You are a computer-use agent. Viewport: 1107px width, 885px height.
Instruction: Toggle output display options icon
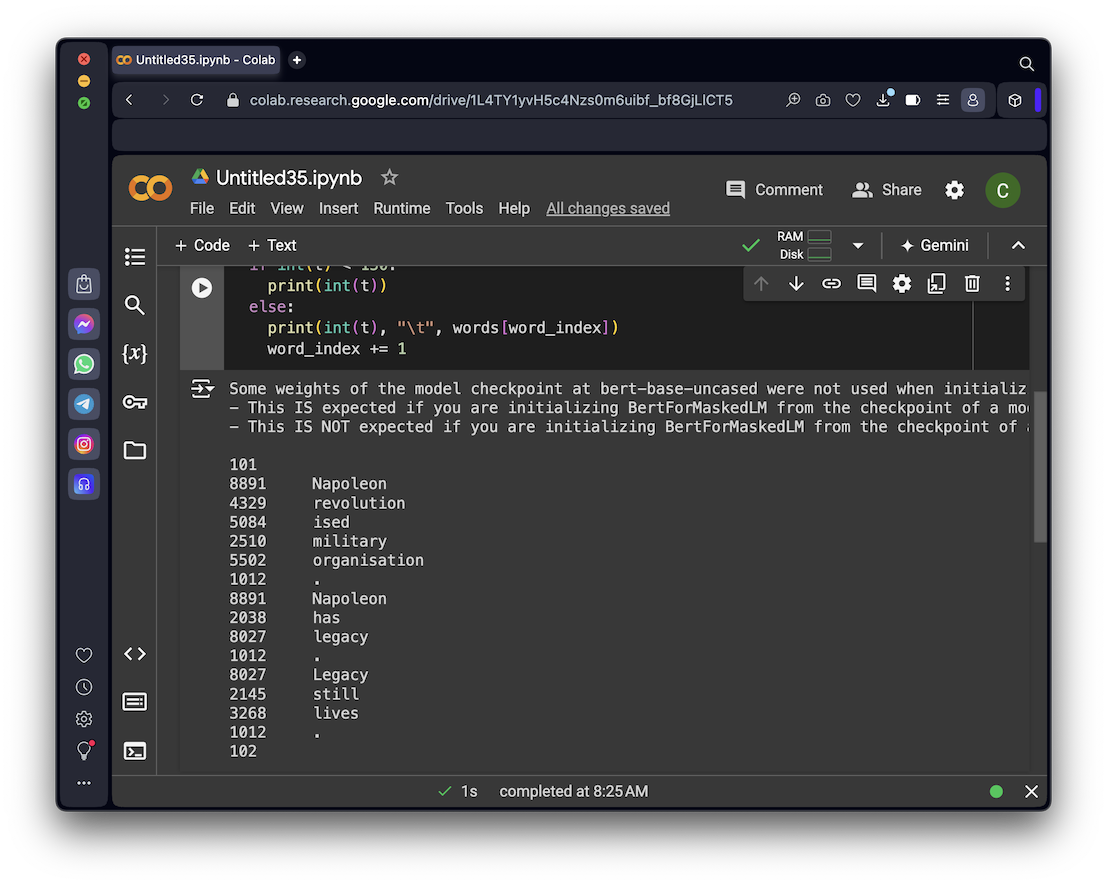[203, 389]
